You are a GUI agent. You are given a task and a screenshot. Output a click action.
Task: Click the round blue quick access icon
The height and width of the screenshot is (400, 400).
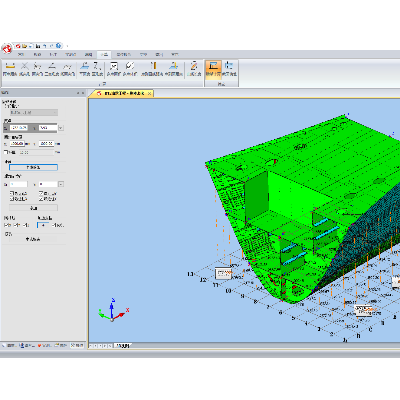coord(59,46)
